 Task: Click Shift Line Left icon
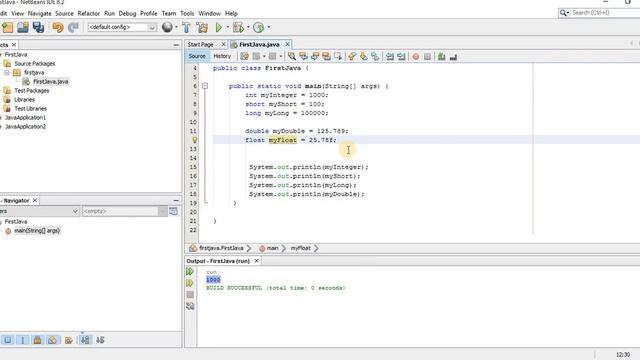point(390,56)
